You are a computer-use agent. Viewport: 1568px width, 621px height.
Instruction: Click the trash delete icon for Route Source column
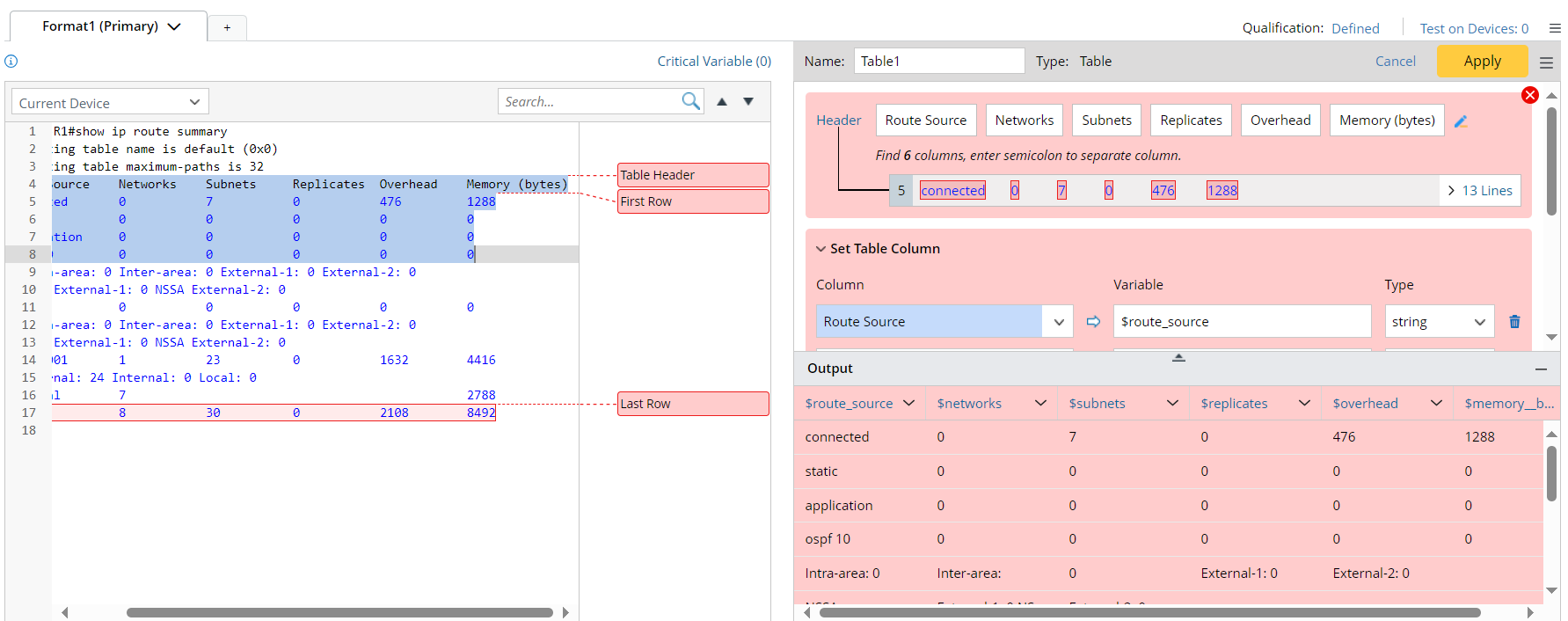point(1514,322)
